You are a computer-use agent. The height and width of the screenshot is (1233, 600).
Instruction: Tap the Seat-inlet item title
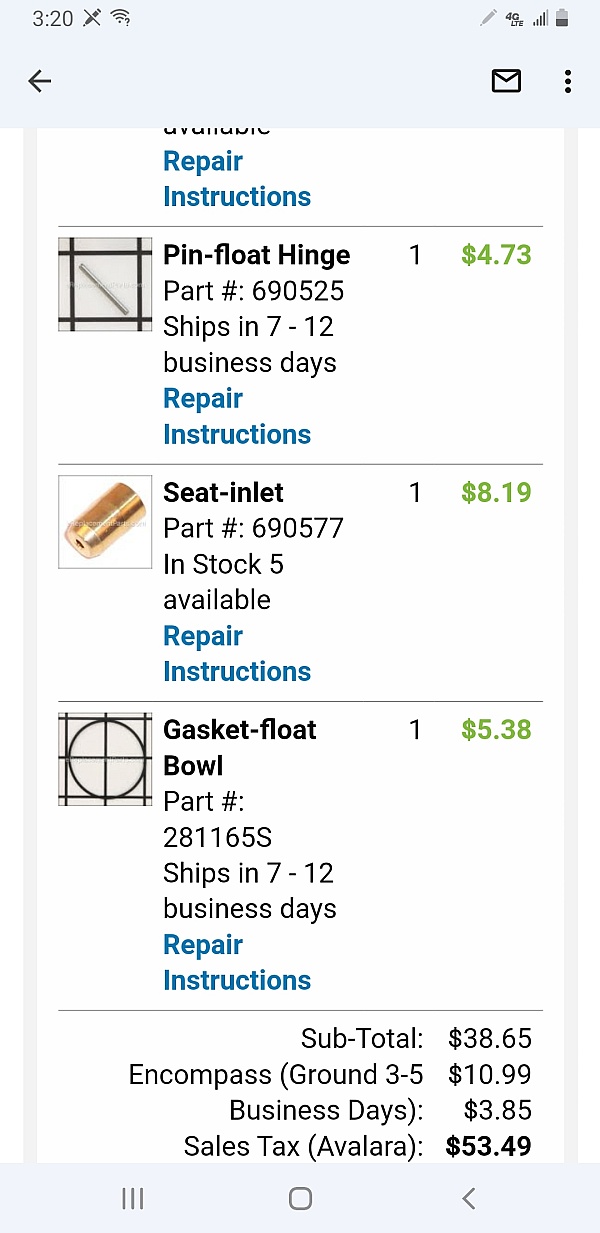(x=223, y=492)
